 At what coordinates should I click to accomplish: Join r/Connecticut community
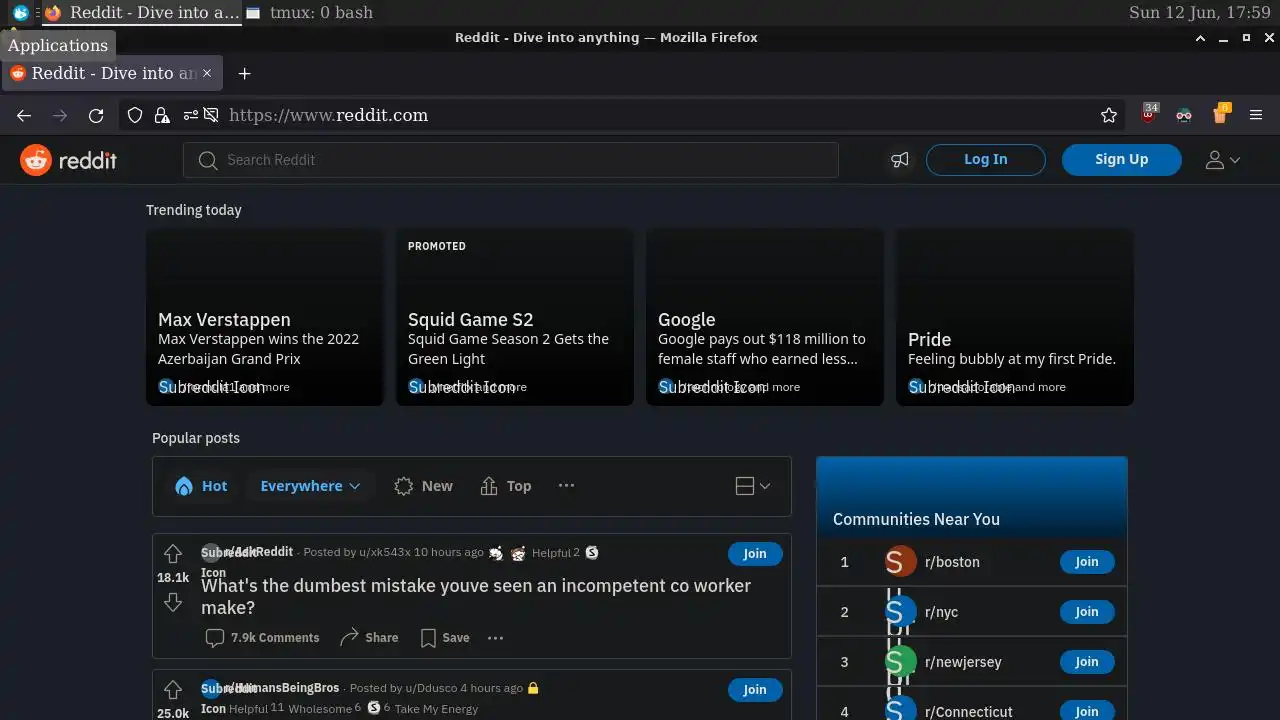coord(1087,711)
